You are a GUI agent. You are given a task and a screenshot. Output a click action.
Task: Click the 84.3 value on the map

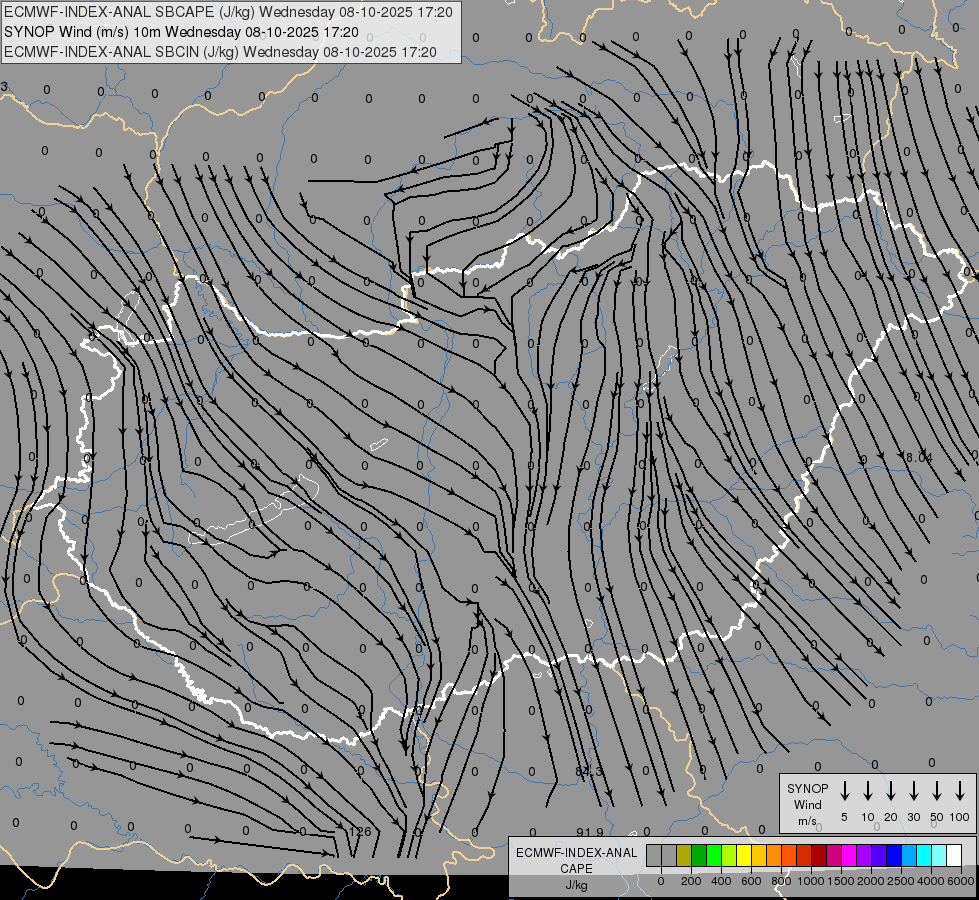[589, 771]
